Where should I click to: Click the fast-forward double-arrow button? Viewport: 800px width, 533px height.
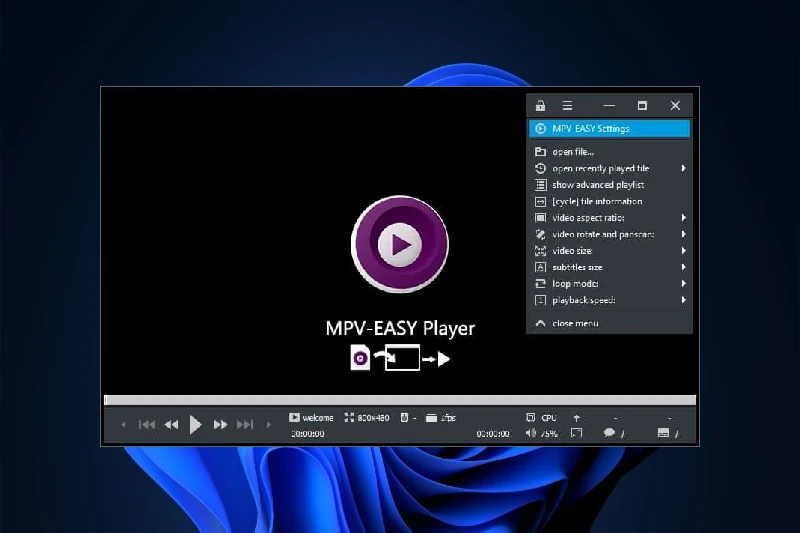pos(220,424)
